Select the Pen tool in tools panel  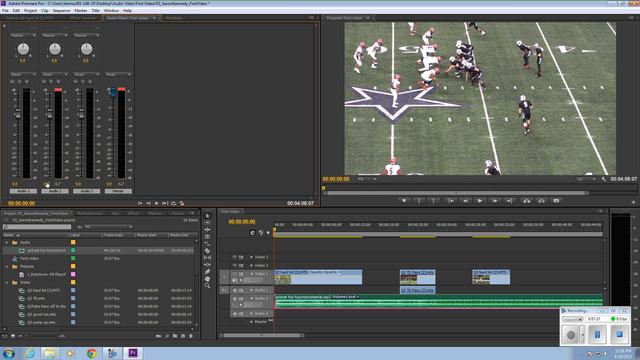(x=207, y=271)
